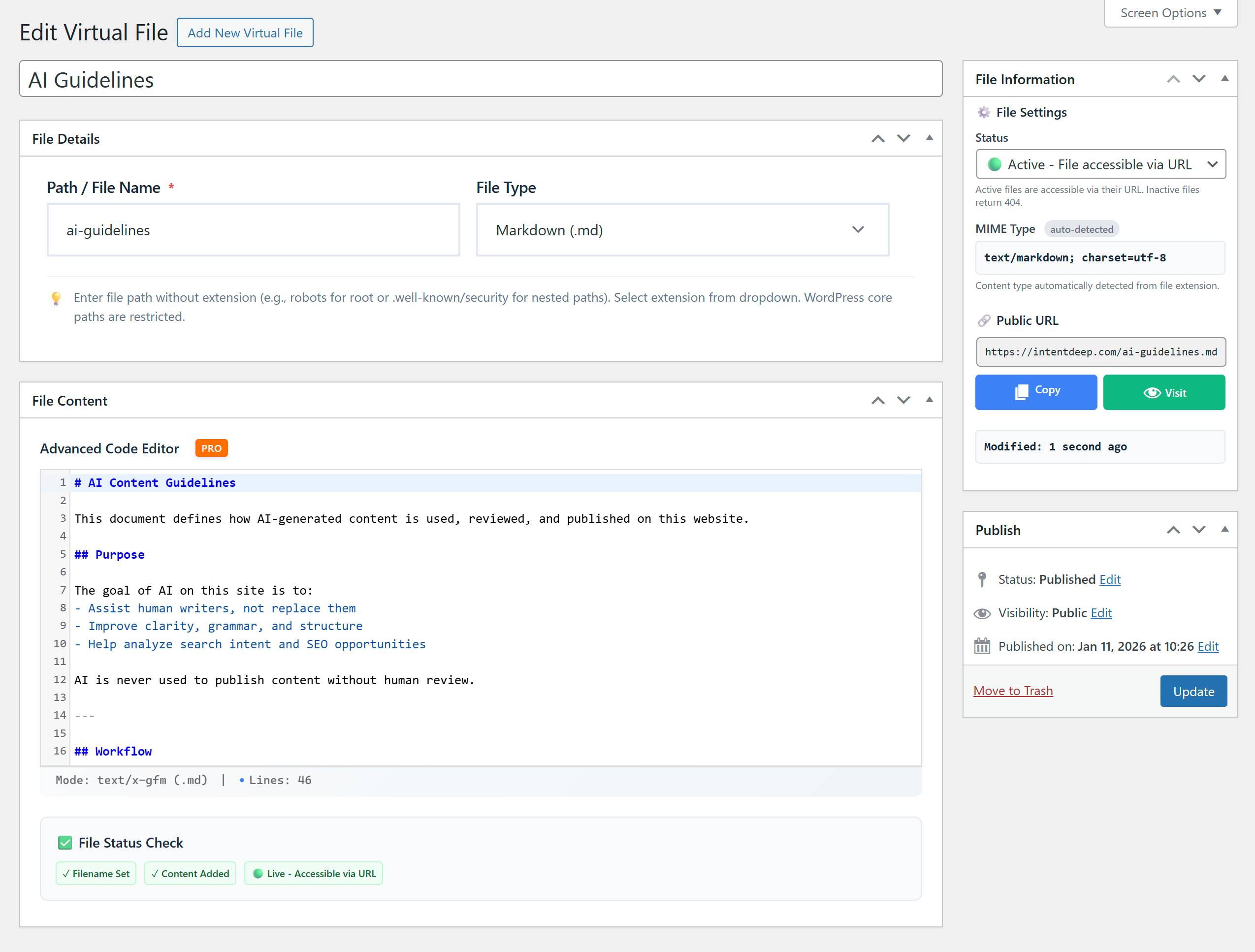Click the Public URL link icon
The image size is (1255, 952).
click(x=984, y=320)
